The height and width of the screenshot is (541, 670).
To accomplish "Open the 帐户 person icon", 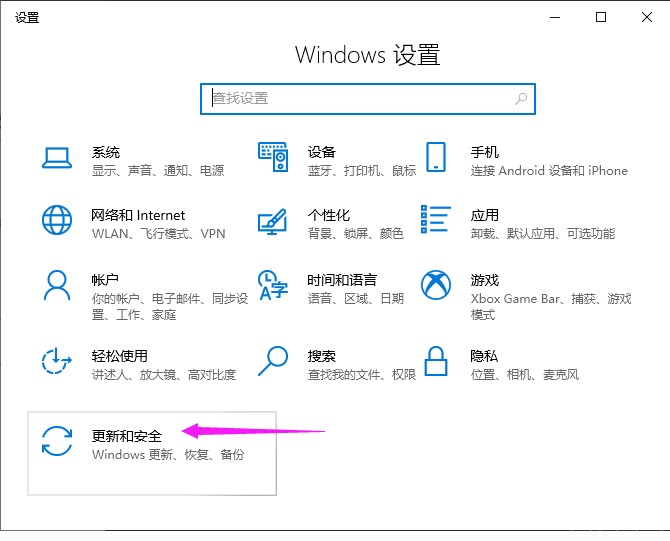I will (x=57, y=285).
